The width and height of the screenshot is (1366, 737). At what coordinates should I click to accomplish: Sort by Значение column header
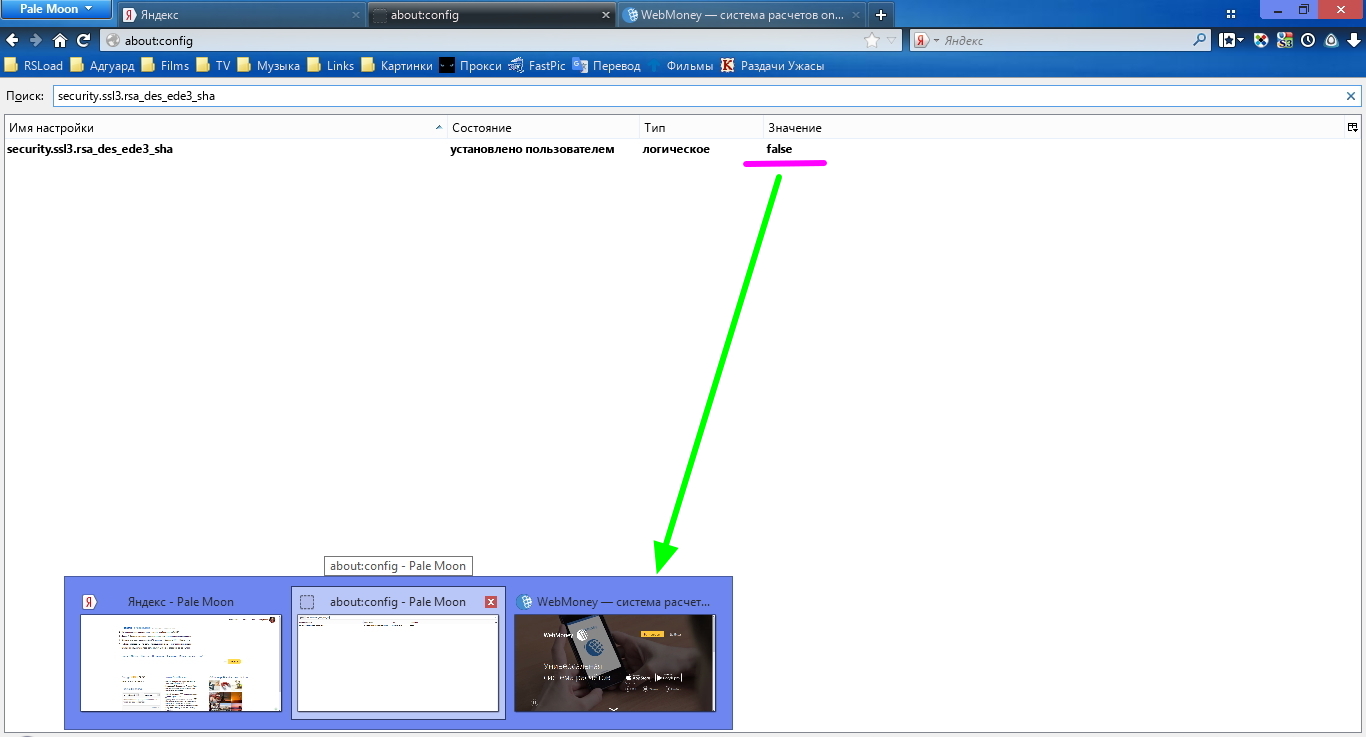(1054, 128)
